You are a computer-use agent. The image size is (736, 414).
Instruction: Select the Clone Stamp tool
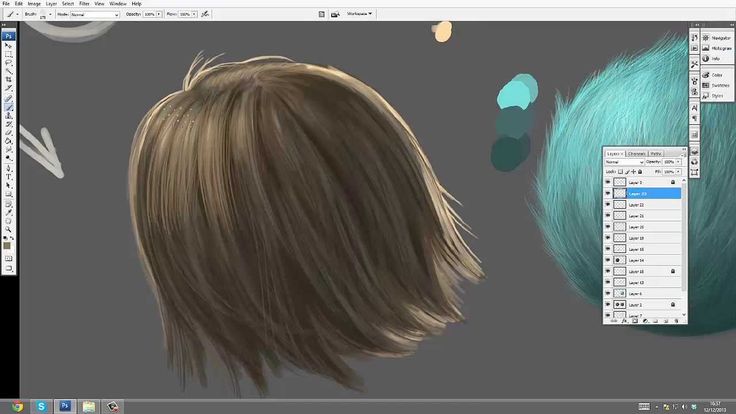tap(8, 115)
